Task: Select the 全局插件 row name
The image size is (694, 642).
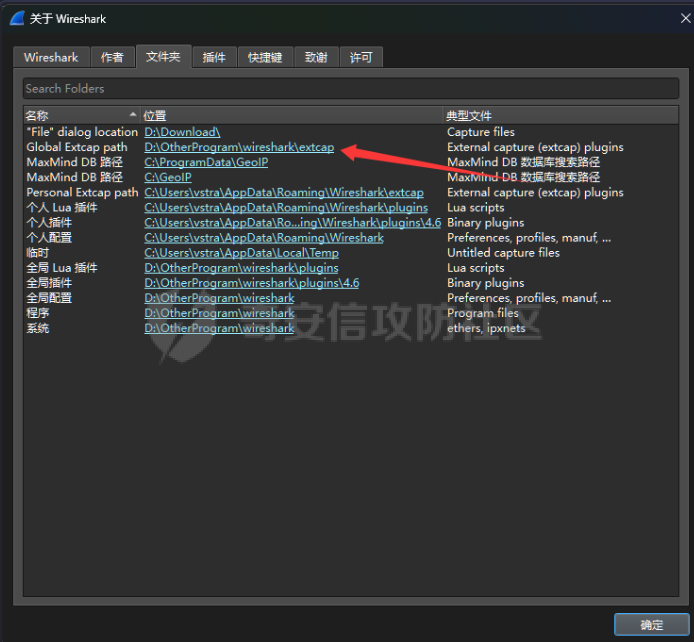Action: point(49,283)
